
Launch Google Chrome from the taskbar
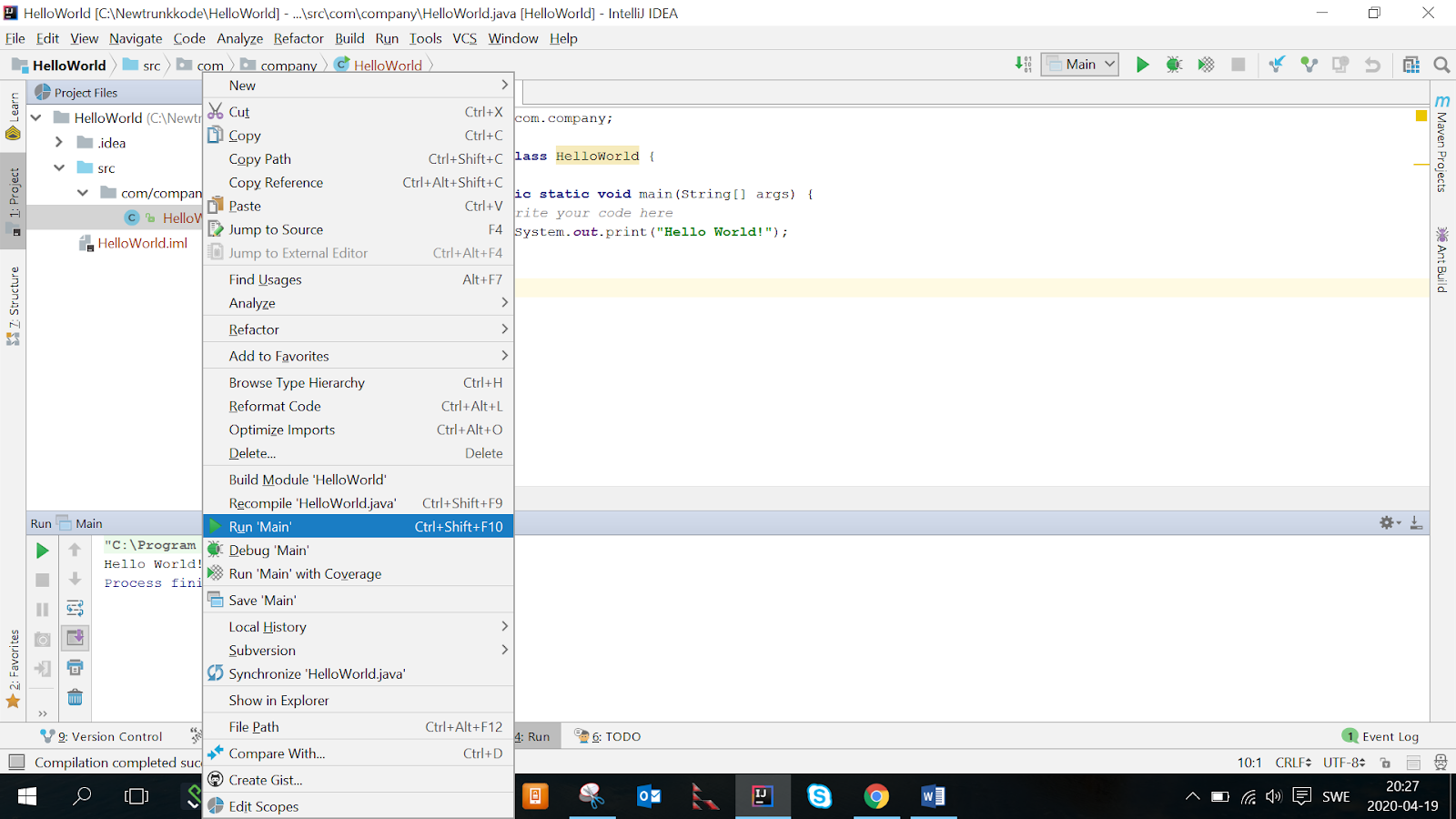(x=875, y=796)
